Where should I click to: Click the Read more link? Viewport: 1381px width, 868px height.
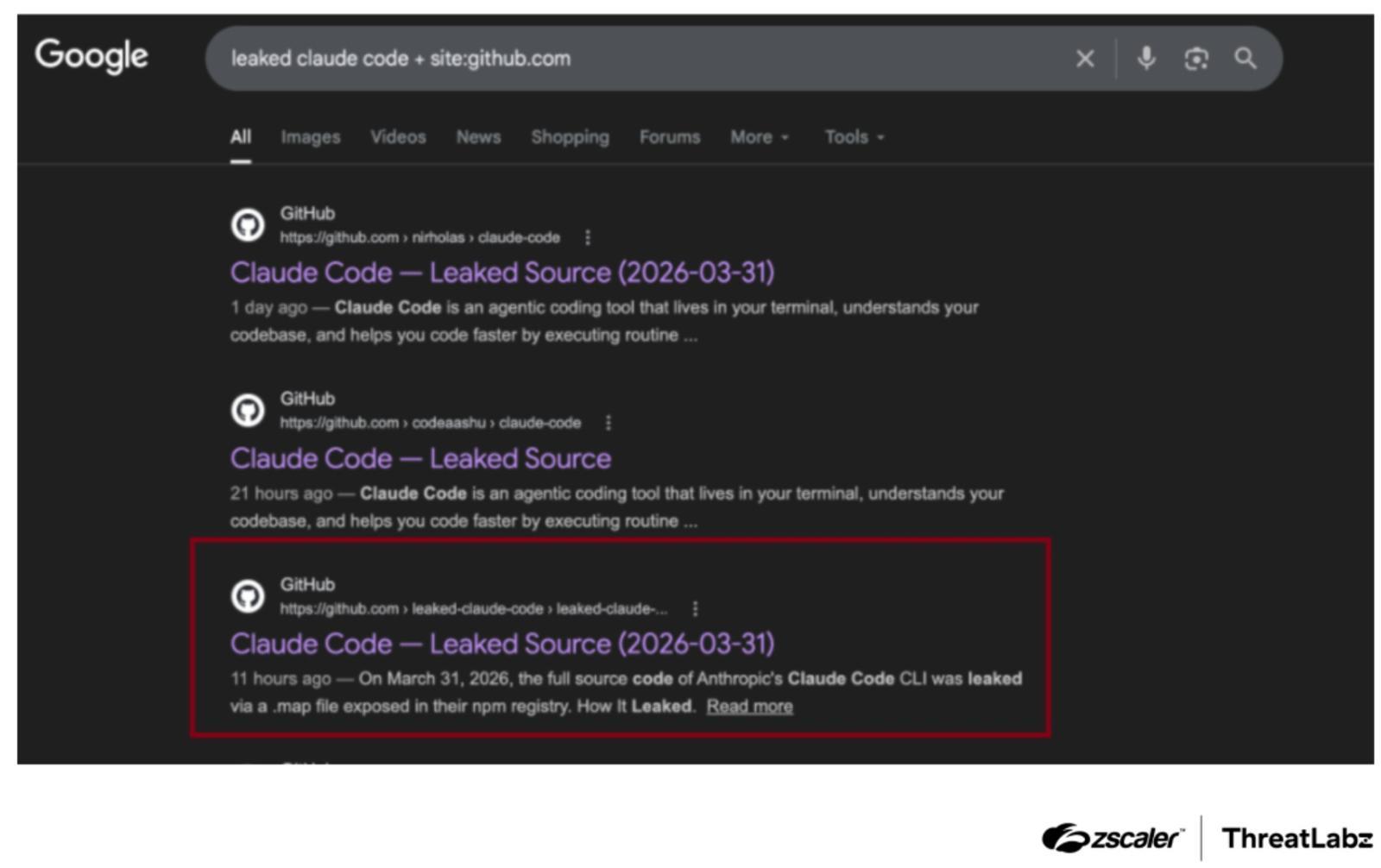[749, 707]
